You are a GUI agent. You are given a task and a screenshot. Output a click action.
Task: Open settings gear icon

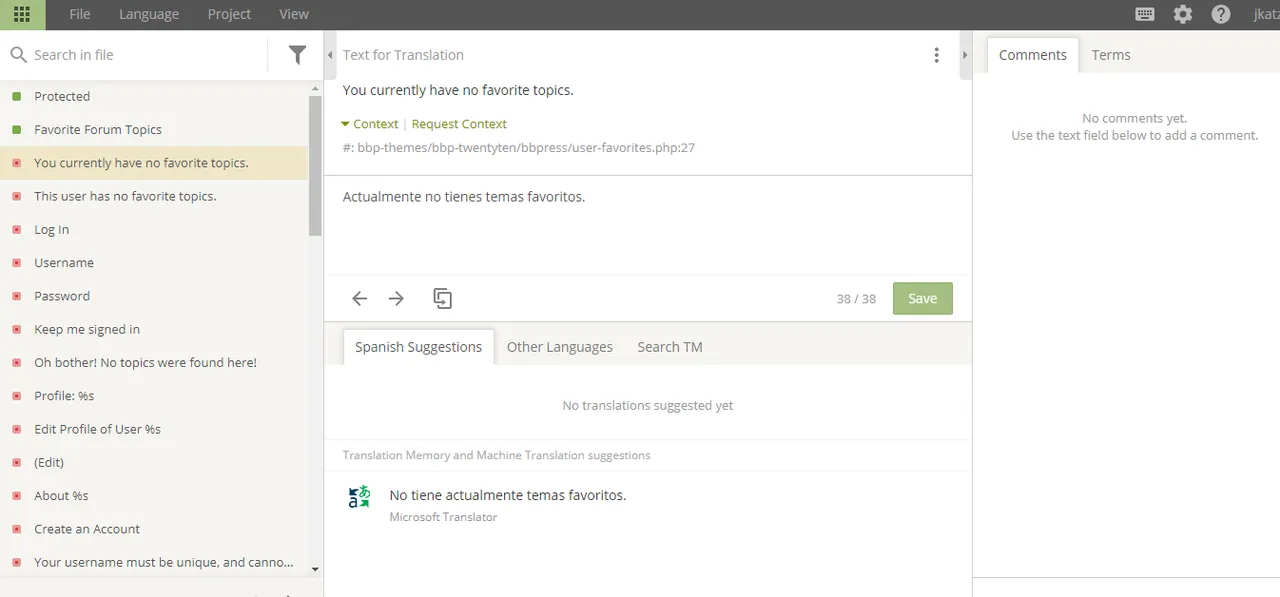pyautogui.click(x=1183, y=14)
